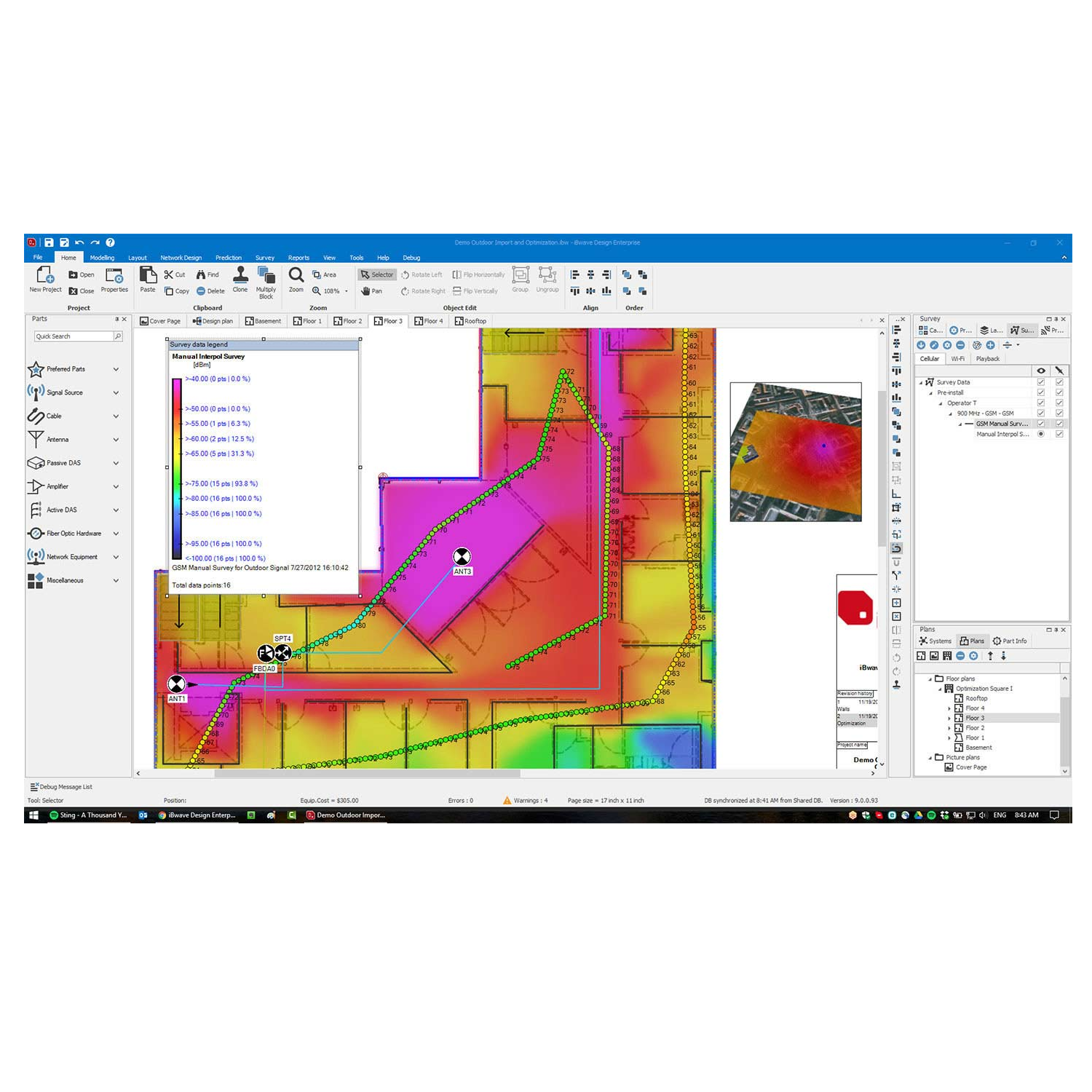Image resolution: width=1092 pixels, height=1092 pixels.
Task: Open the Prediction ribbon tab
Action: click(x=228, y=258)
